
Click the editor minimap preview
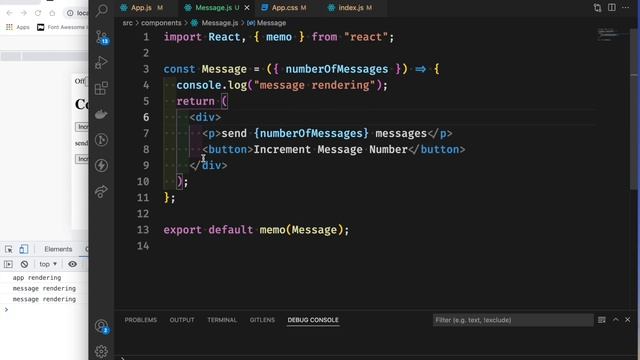coord(609,34)
